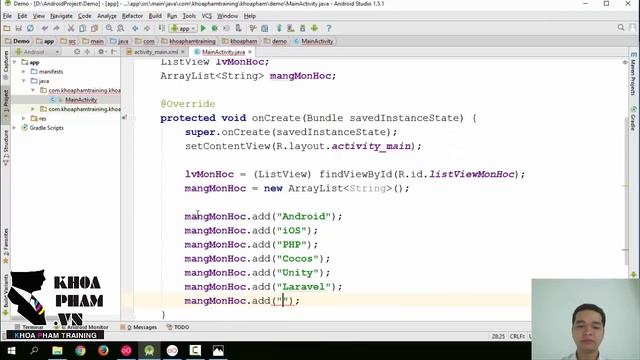Collapse the java folder node
Image resolution: width=640 pixels, height=360 pixels.
click(24, 81)
